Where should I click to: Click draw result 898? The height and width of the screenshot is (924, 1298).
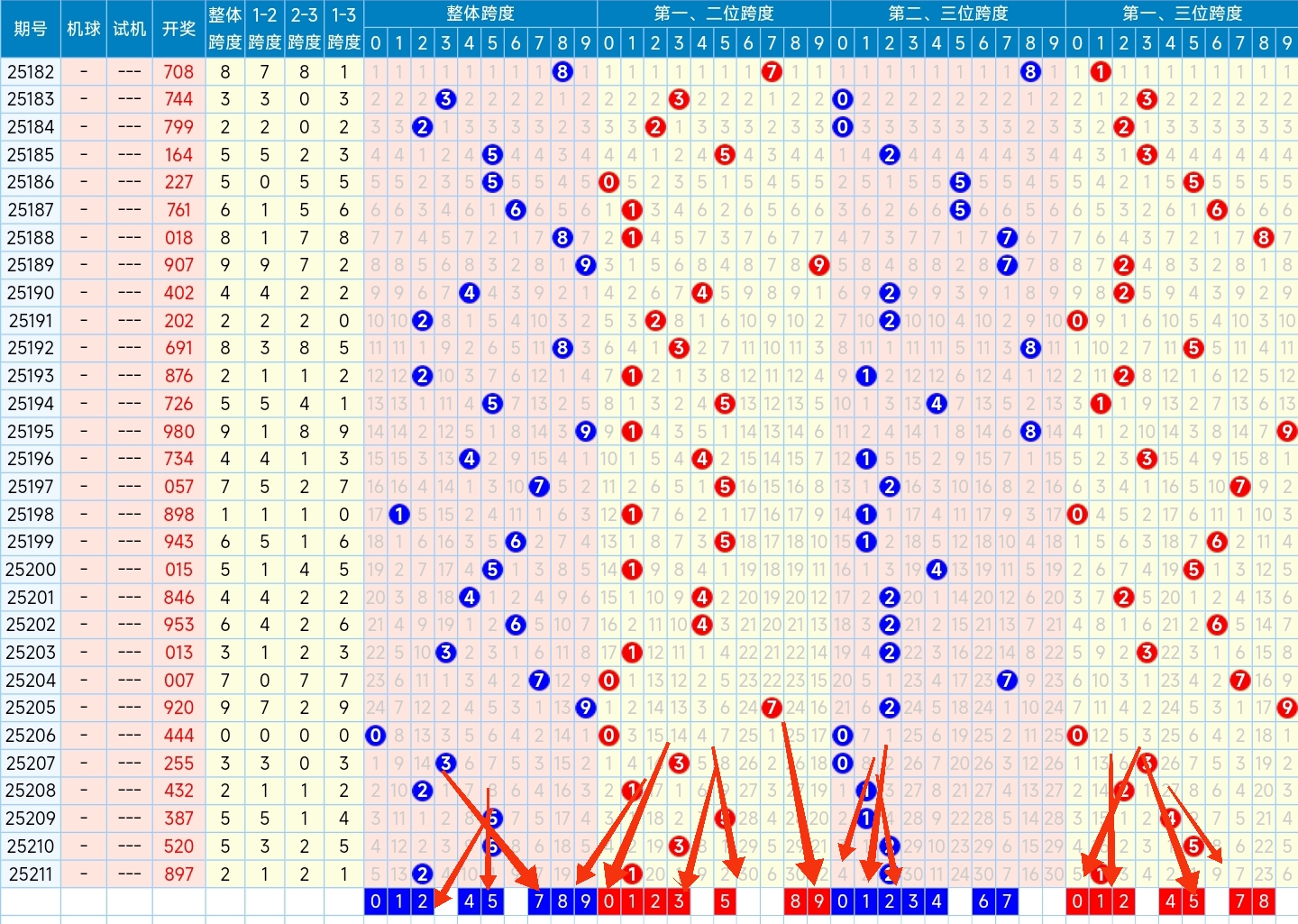(x=178, y=515)
